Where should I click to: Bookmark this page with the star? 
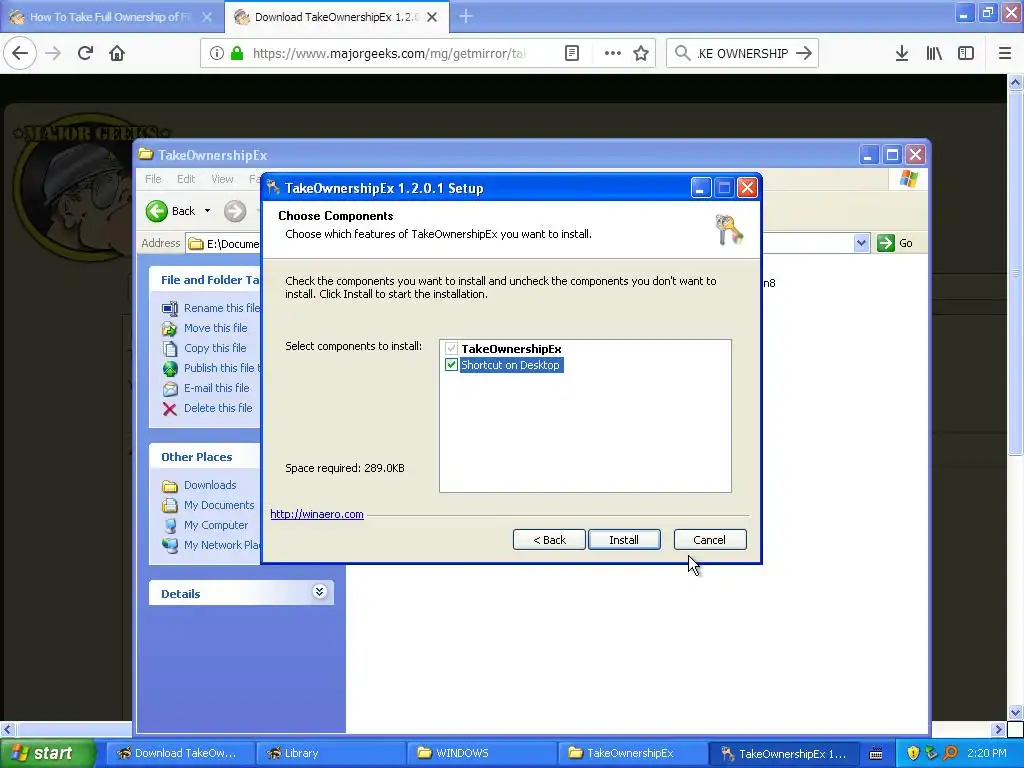pyautogui.click(x=641, y=53)
